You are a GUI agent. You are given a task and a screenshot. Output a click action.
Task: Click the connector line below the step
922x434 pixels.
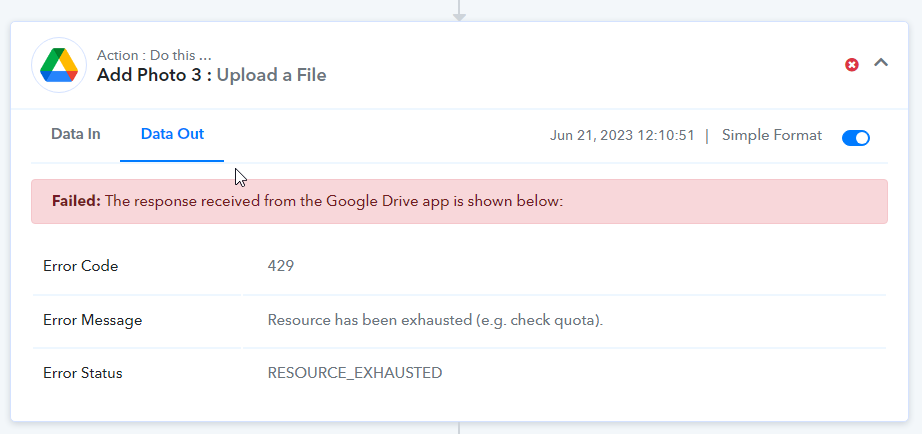pos(459,428)
